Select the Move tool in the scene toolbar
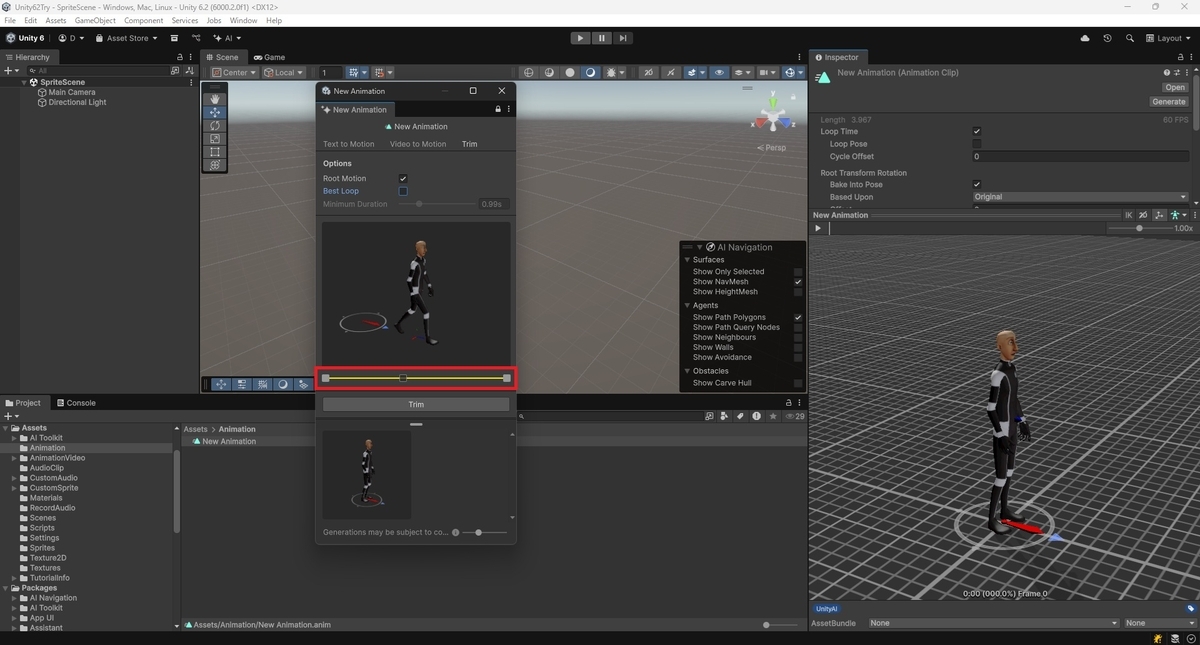1200x645 pixels. coord(215,113)
